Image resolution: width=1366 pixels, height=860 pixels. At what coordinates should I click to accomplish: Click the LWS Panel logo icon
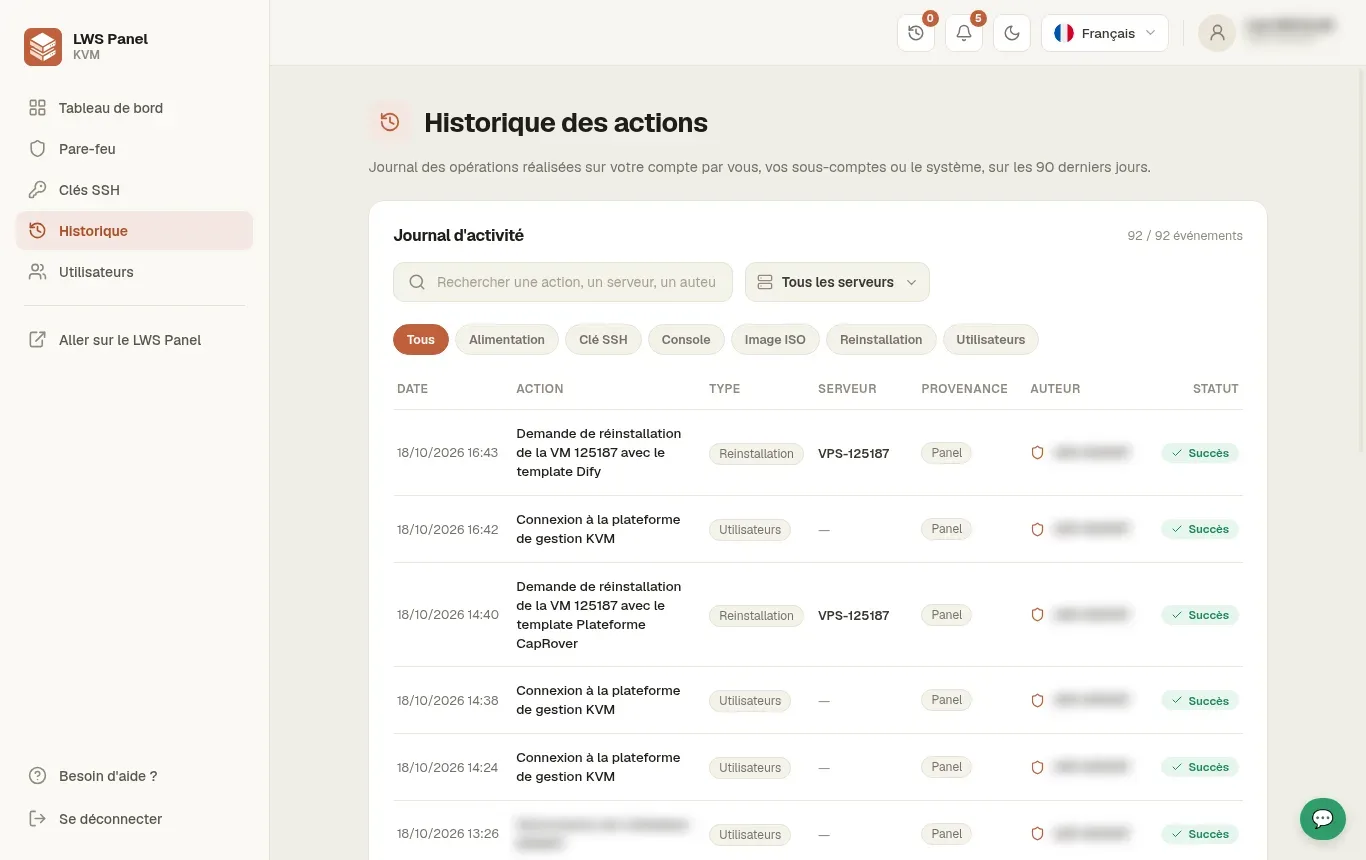click(43, 47)
